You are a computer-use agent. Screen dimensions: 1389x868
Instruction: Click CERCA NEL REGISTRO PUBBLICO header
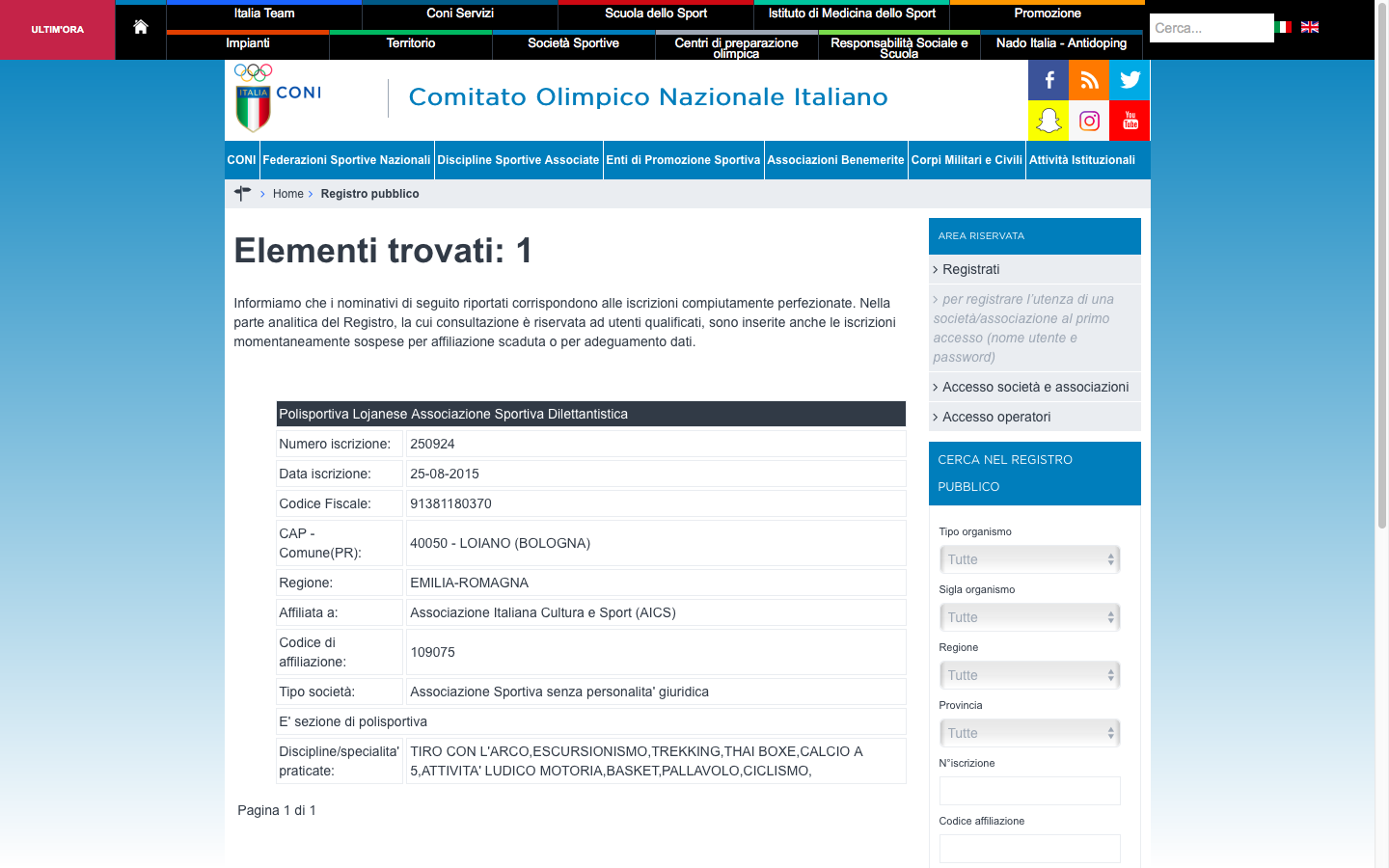coord(1035,474)
